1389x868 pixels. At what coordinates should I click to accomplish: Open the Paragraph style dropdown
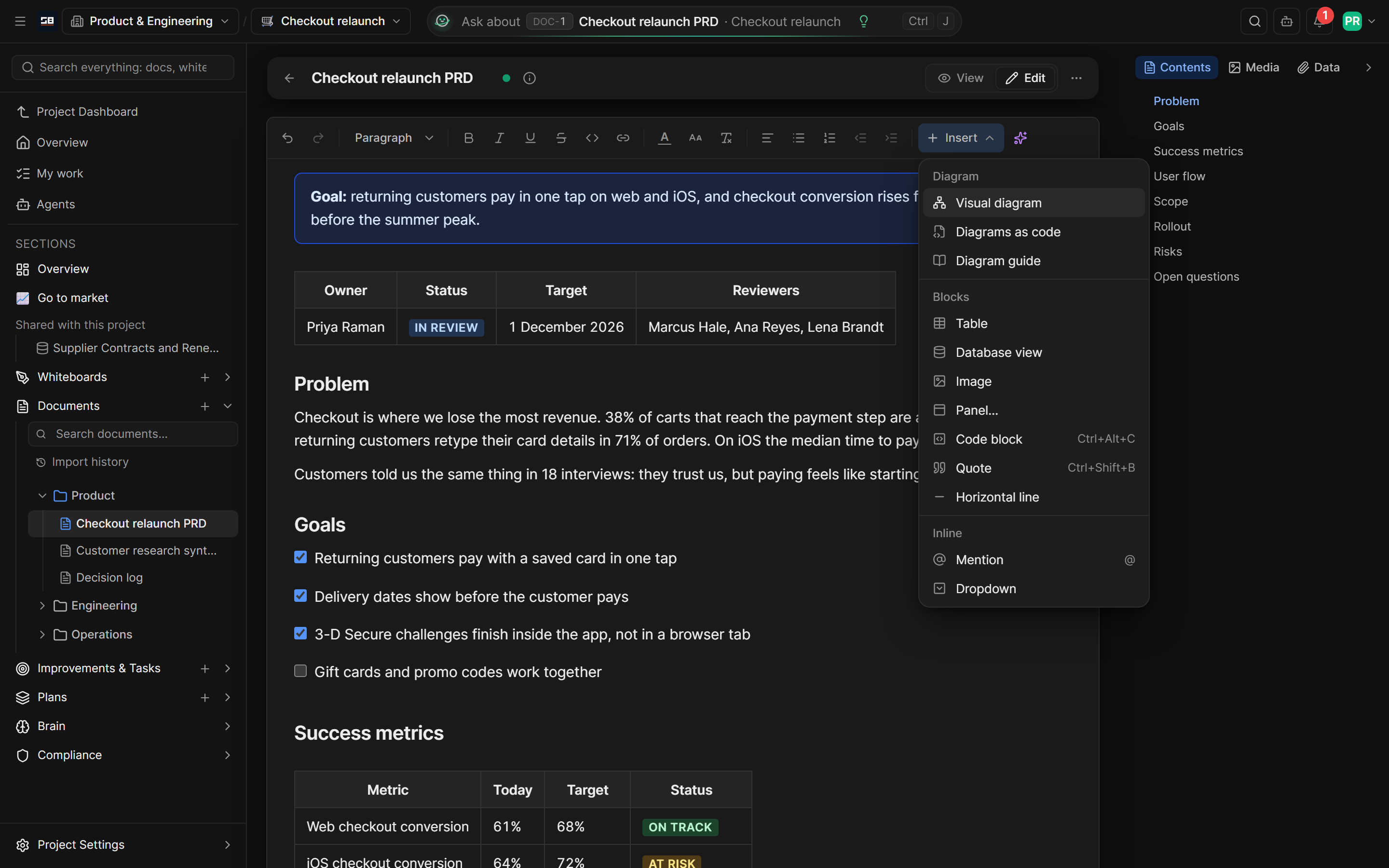pyautogui.click(x=394, y=138)
